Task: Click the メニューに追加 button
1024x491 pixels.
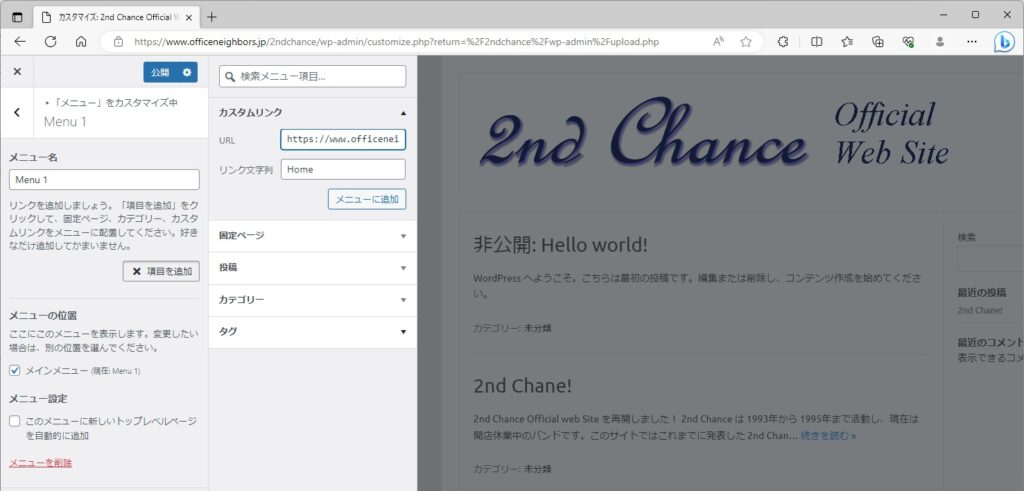Action: pos(367,199)
